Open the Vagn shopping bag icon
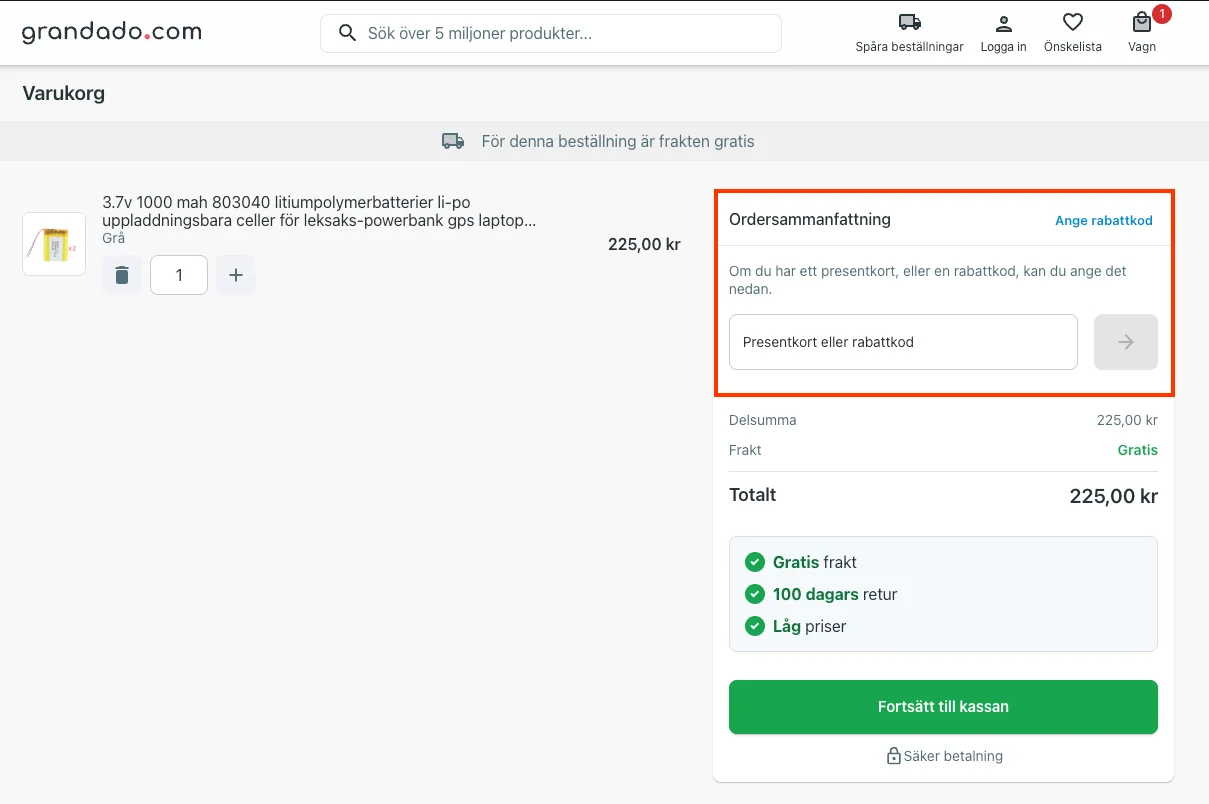Viewport: 1209px width, 804px height. pyautogui.click(x=1141, y=23)
